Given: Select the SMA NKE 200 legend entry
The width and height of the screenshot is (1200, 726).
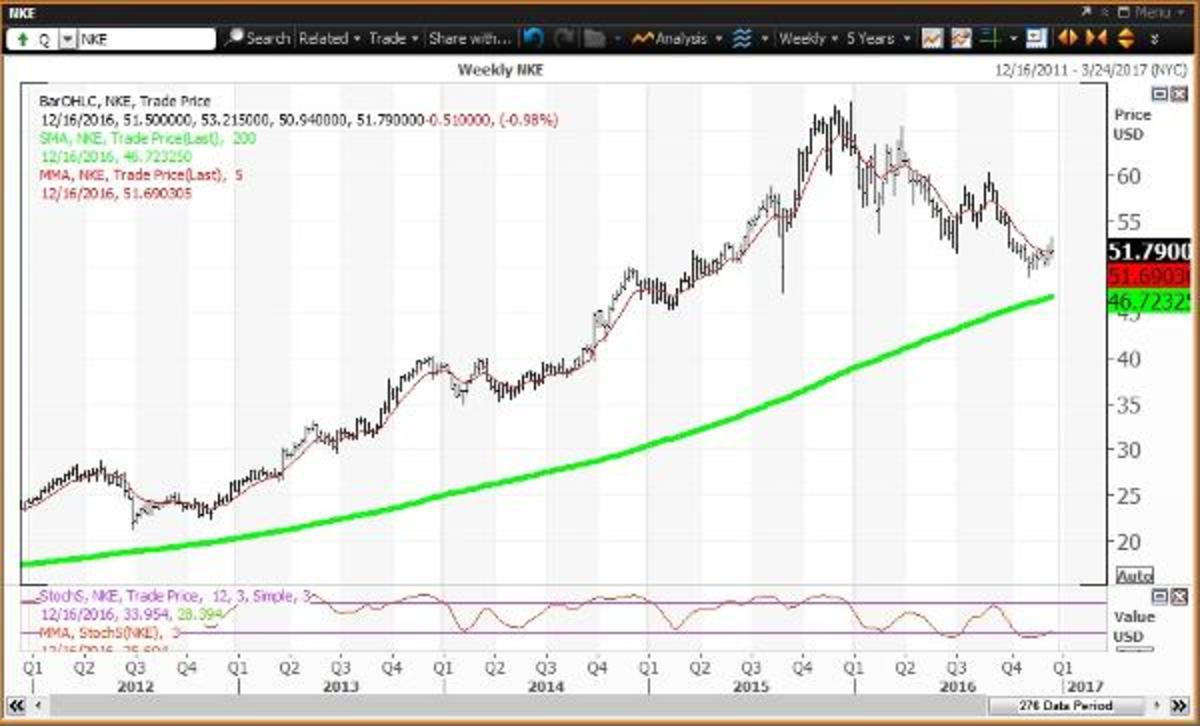Looking at the screenshot, I should coord(146,138).
